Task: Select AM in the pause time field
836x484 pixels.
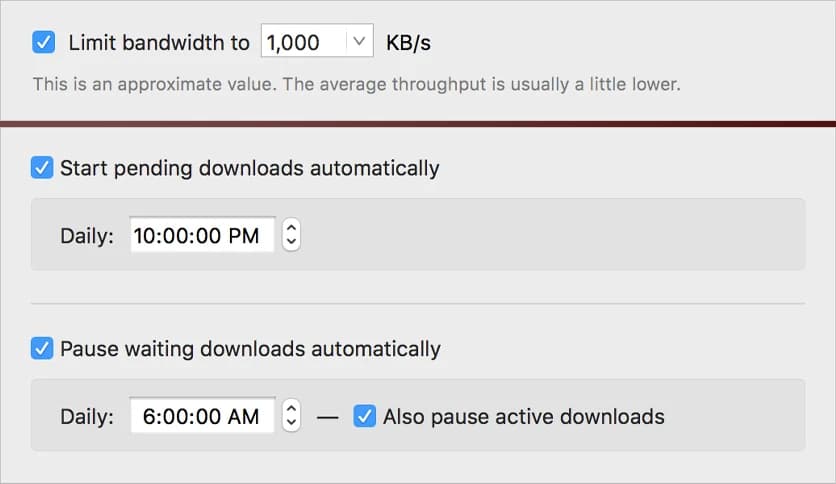Action: point(243,417)
